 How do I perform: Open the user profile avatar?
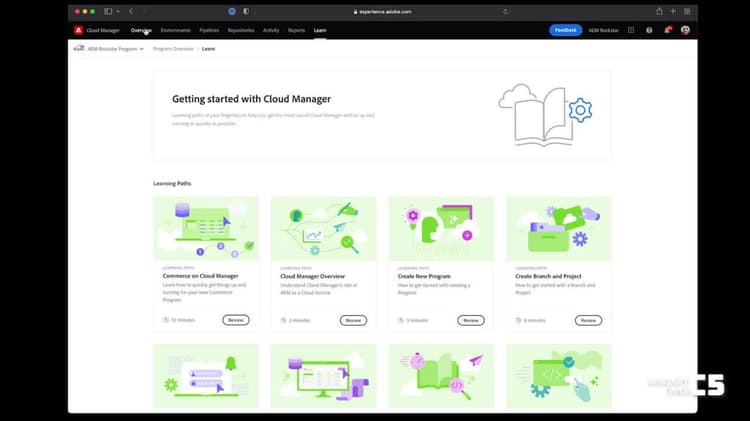tap(685, 30)
